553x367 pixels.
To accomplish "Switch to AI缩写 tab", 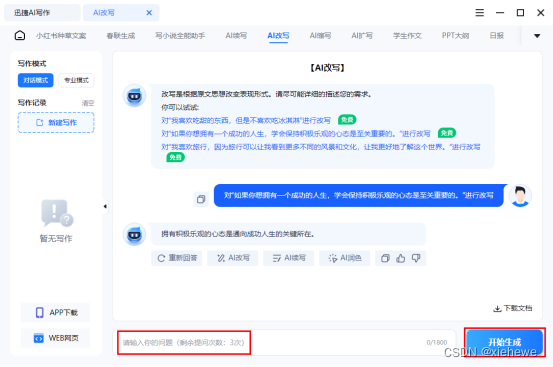I will (x=320, y=36).
